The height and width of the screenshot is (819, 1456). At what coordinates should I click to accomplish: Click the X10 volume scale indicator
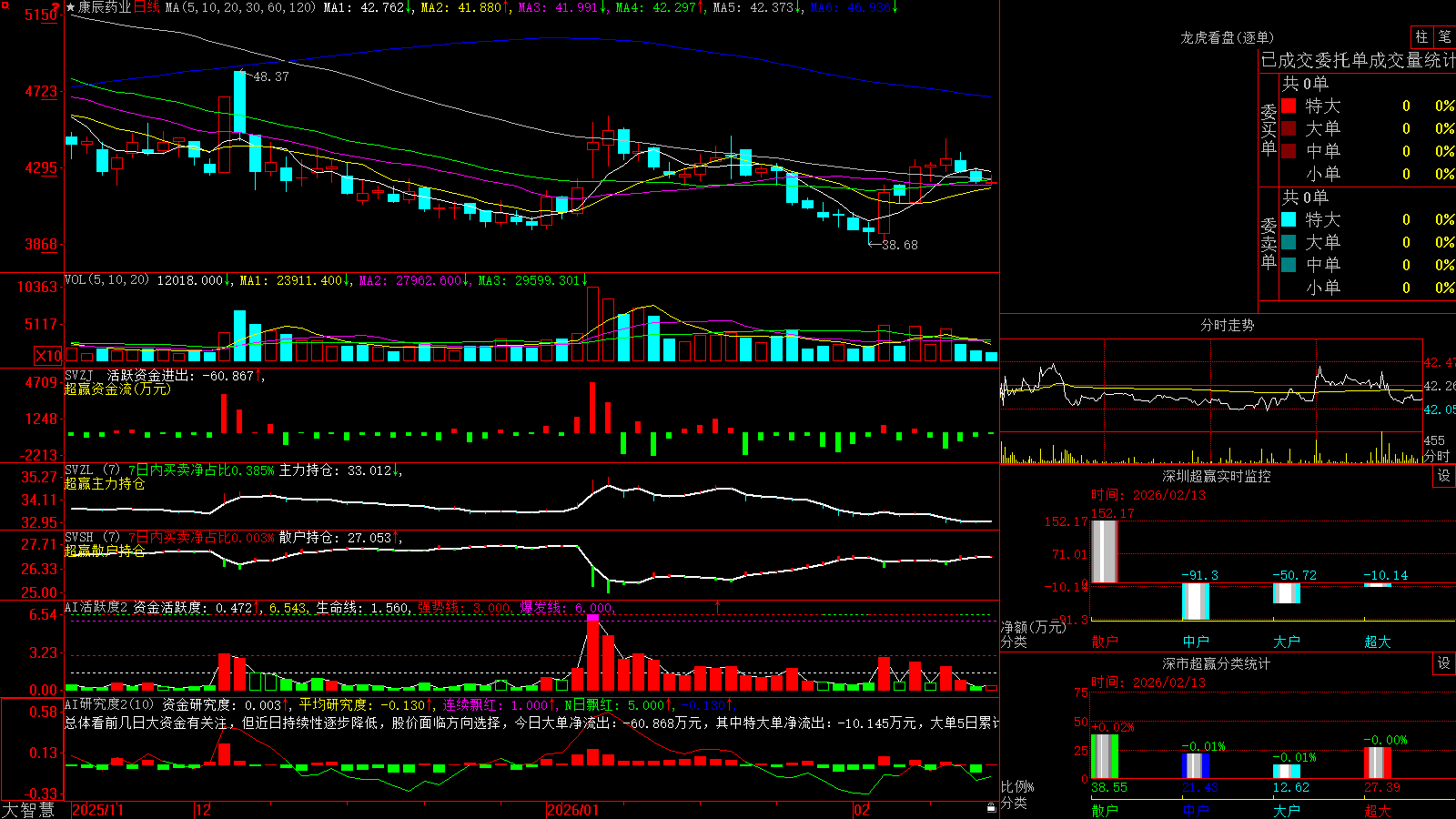tap(48, 356)
